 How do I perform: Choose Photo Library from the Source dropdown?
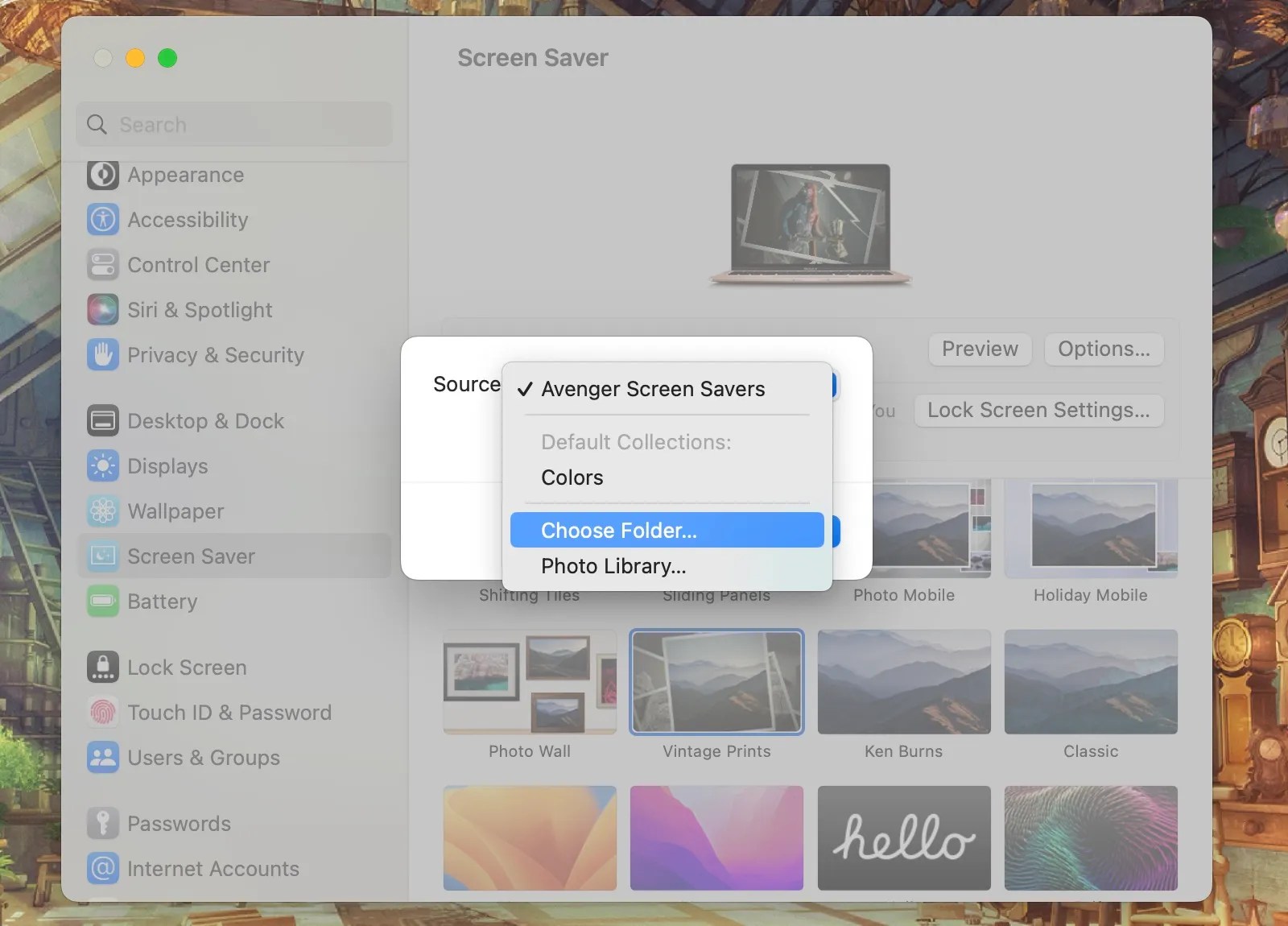[613, 565]
